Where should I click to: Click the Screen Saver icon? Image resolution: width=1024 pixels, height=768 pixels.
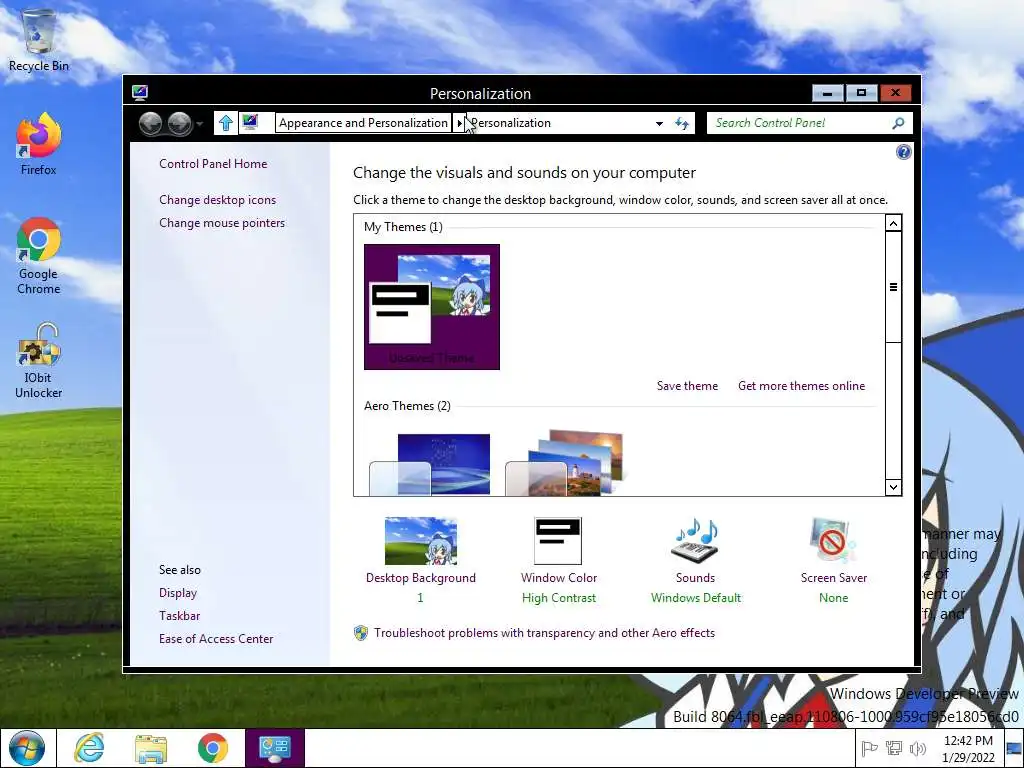pos(833,541)
